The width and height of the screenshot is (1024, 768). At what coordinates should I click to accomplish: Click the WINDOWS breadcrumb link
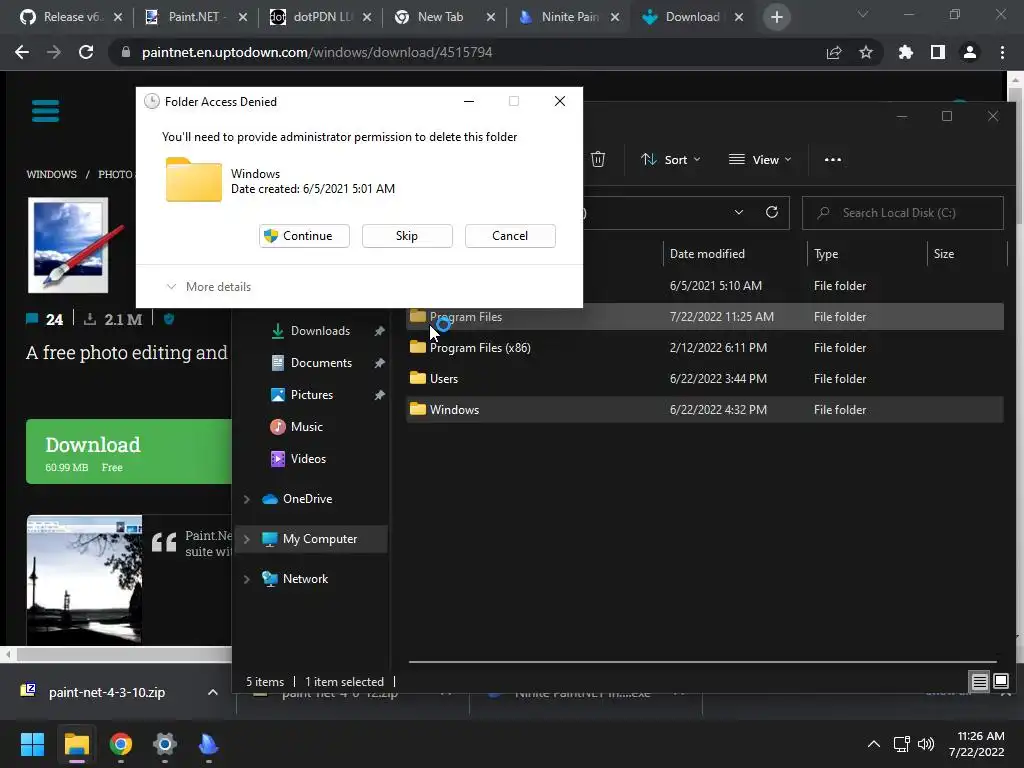point(52,174)
